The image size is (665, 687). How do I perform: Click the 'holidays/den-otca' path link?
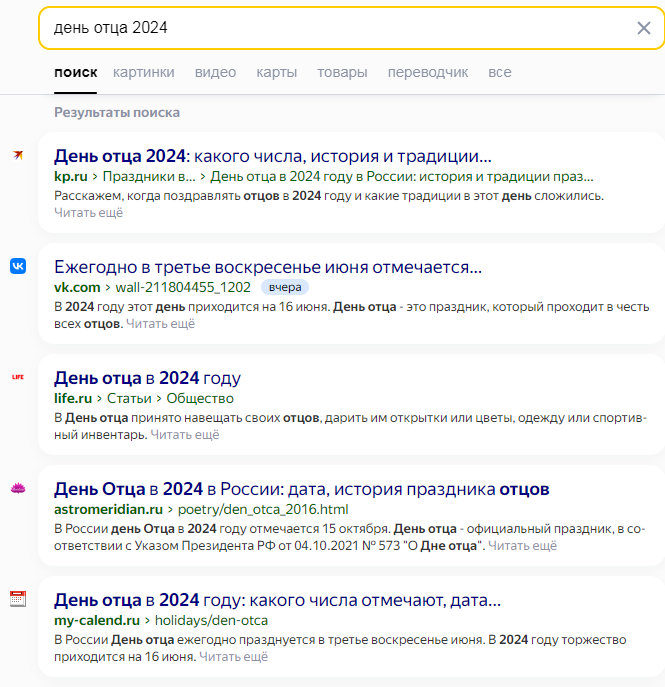coord(211,620)
